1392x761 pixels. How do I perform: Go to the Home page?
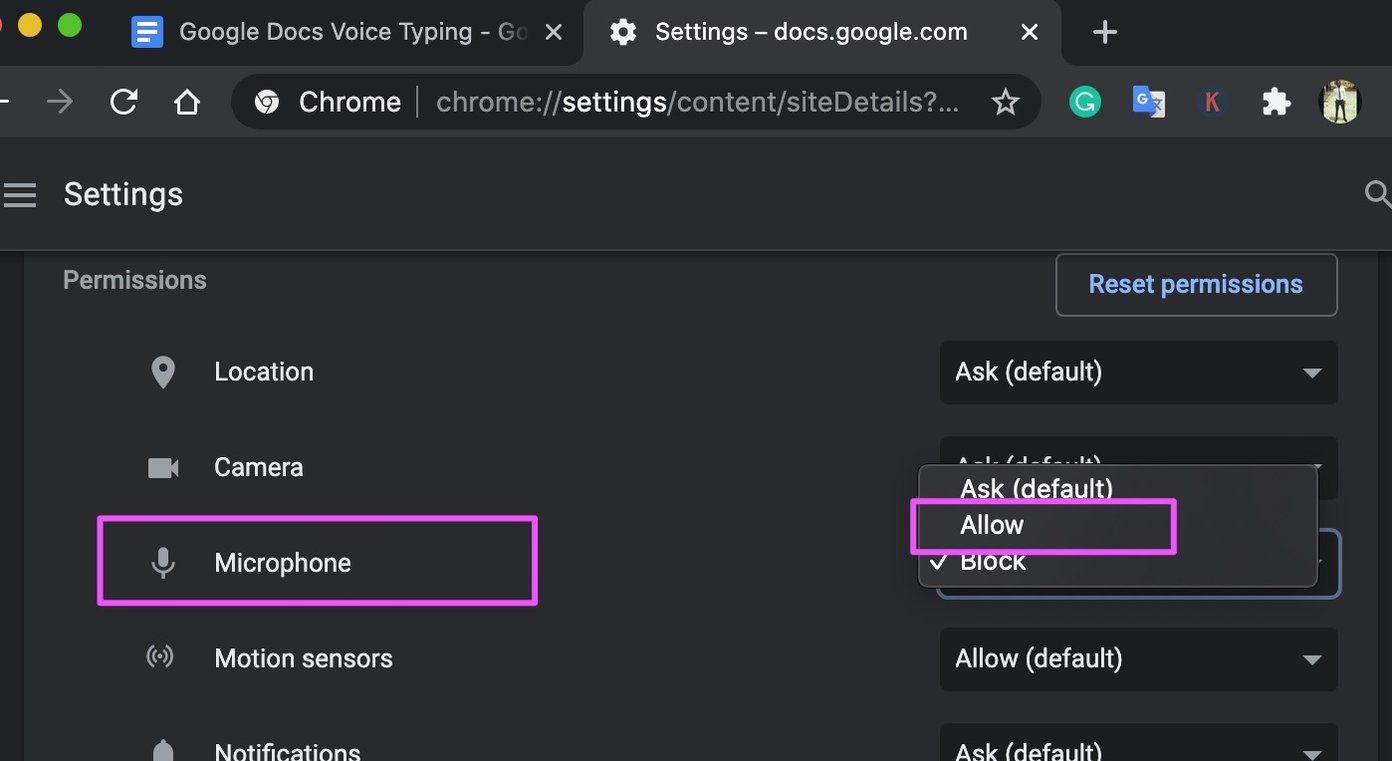coord(187,102)
